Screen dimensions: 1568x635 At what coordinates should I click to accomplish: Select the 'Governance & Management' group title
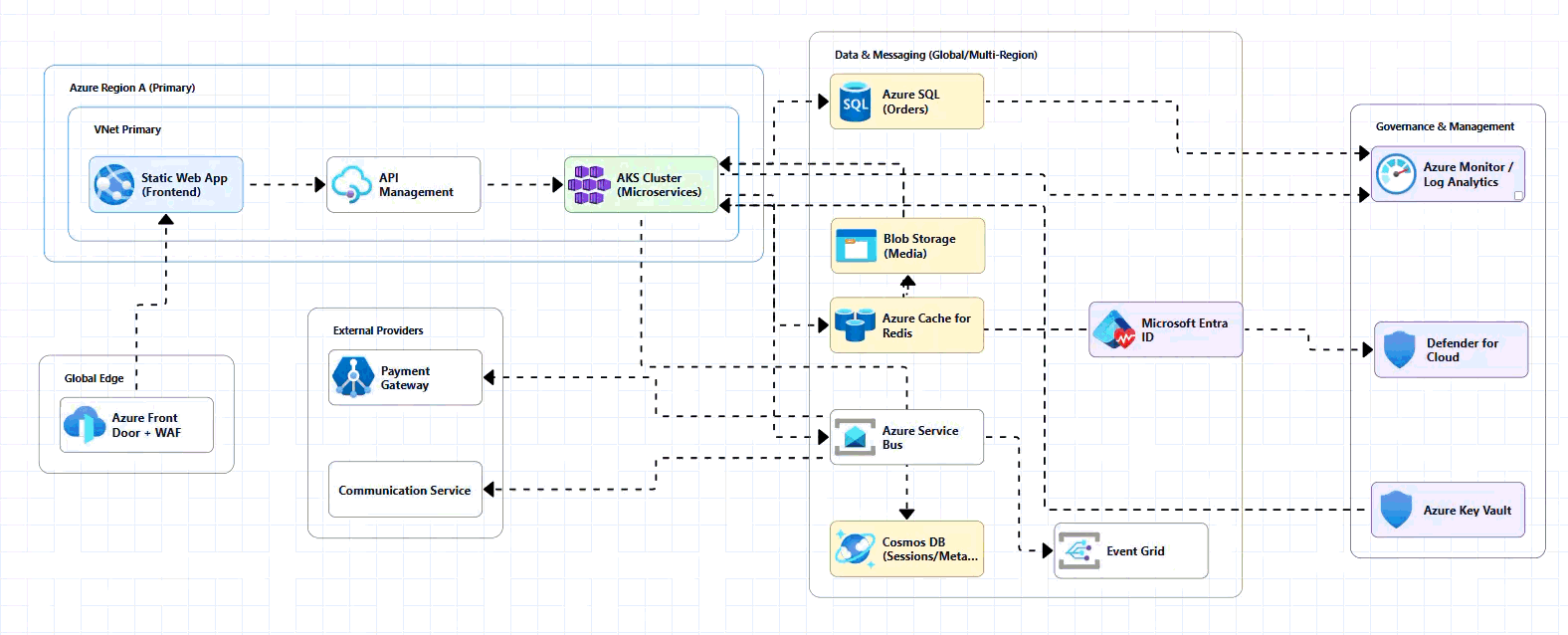click(x=1445, y=126)
